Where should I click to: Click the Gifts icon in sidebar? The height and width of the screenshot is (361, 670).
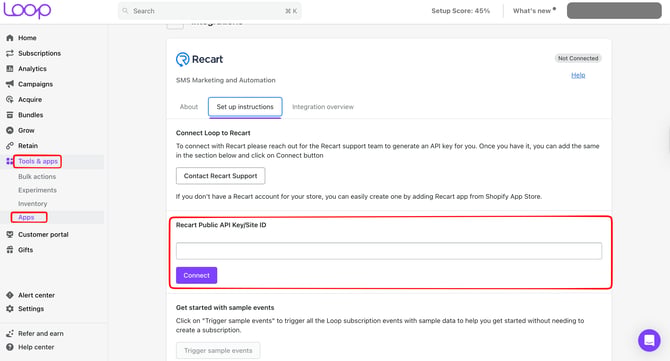tap(10, 250)
